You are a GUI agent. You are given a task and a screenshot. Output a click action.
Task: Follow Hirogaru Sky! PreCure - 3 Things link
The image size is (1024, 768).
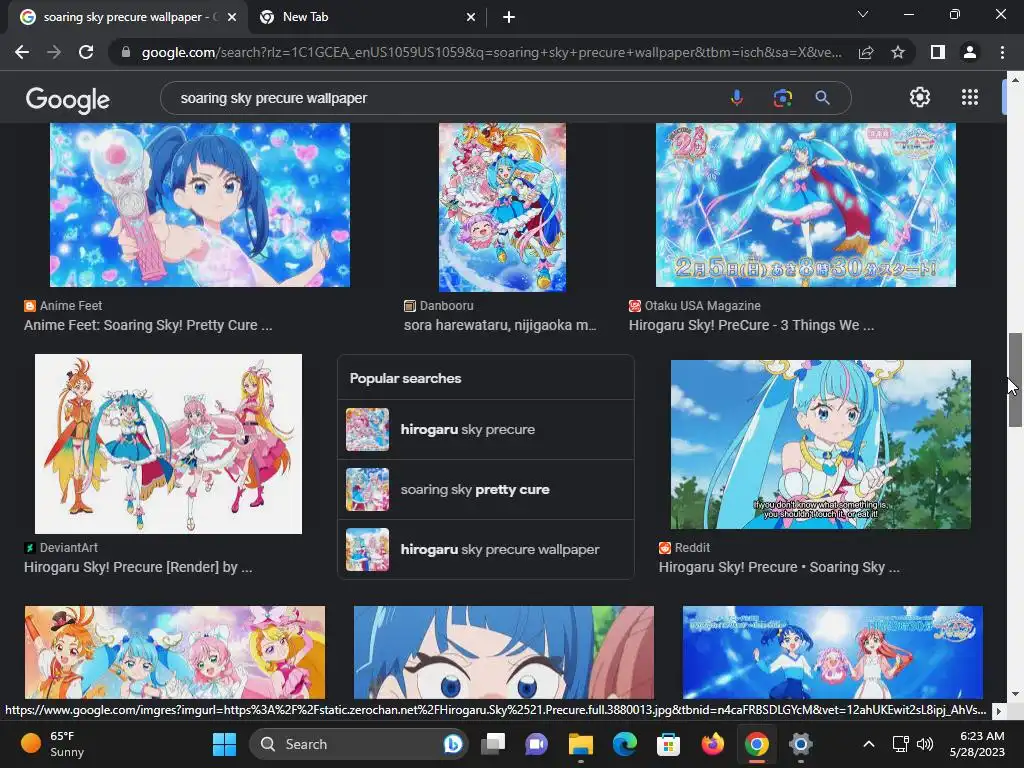[751, 325]
